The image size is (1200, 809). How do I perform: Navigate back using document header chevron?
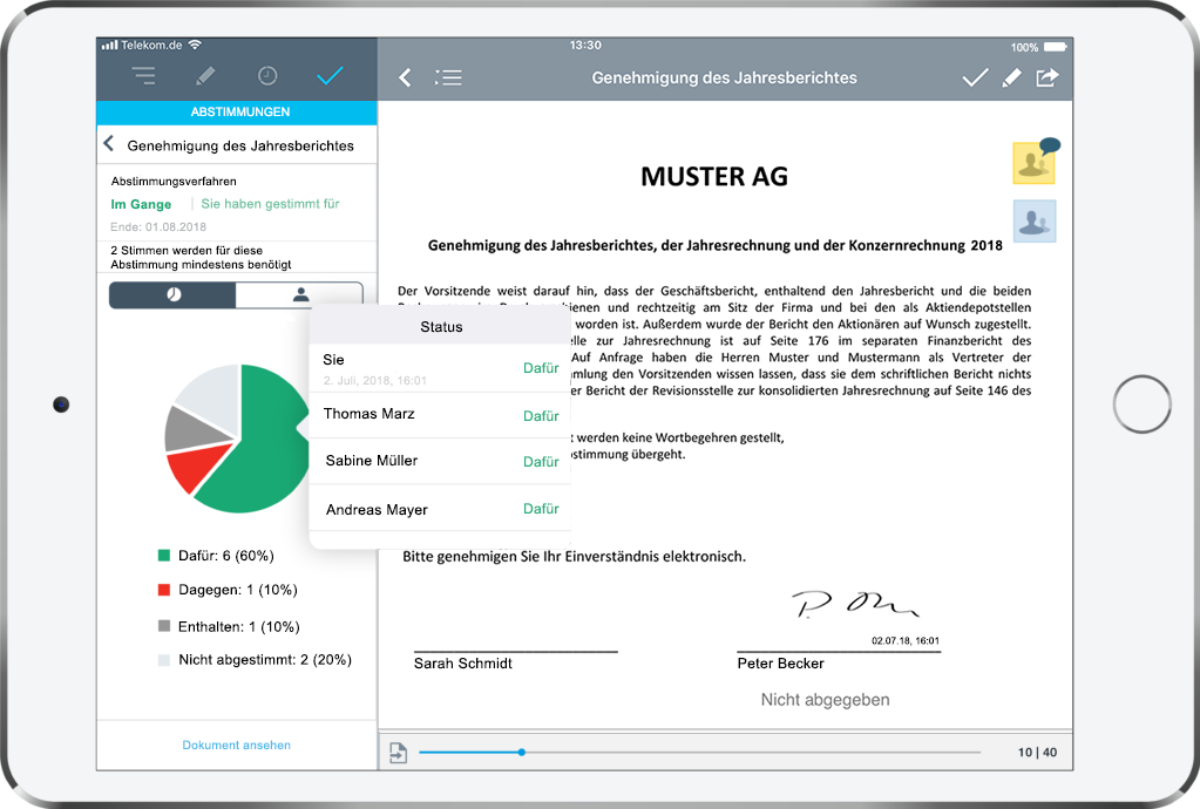pyautogui.click(x=405, y=78)
